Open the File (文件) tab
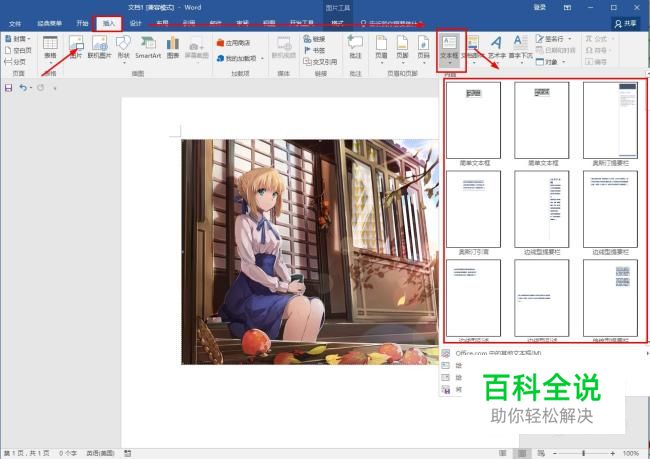This screenshot has height=459, width=650. click(x=15, y=24)
